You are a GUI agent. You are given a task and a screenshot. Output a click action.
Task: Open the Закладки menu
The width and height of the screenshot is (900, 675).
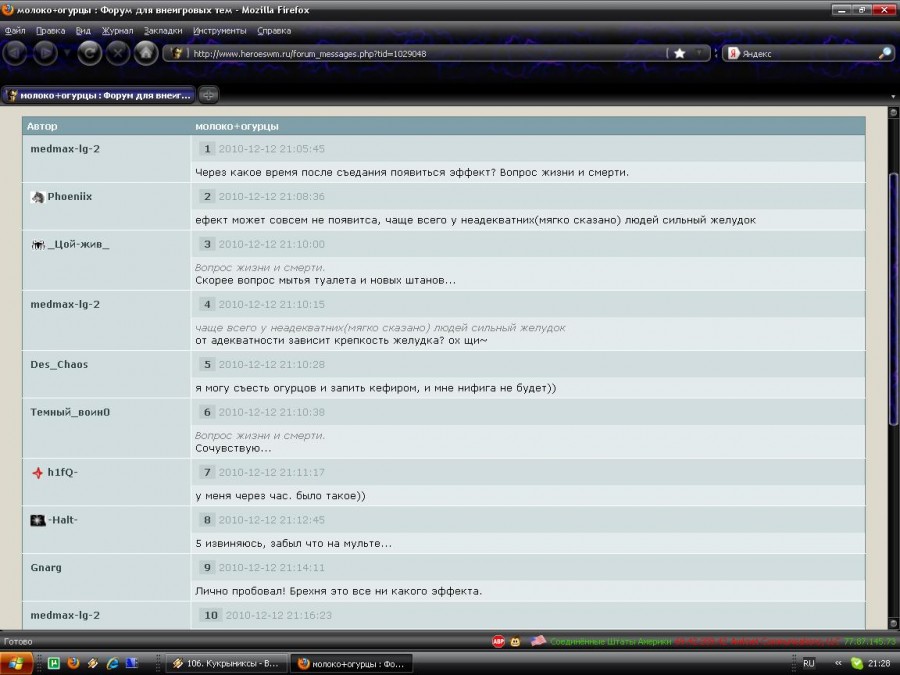[x=163, y=30]
